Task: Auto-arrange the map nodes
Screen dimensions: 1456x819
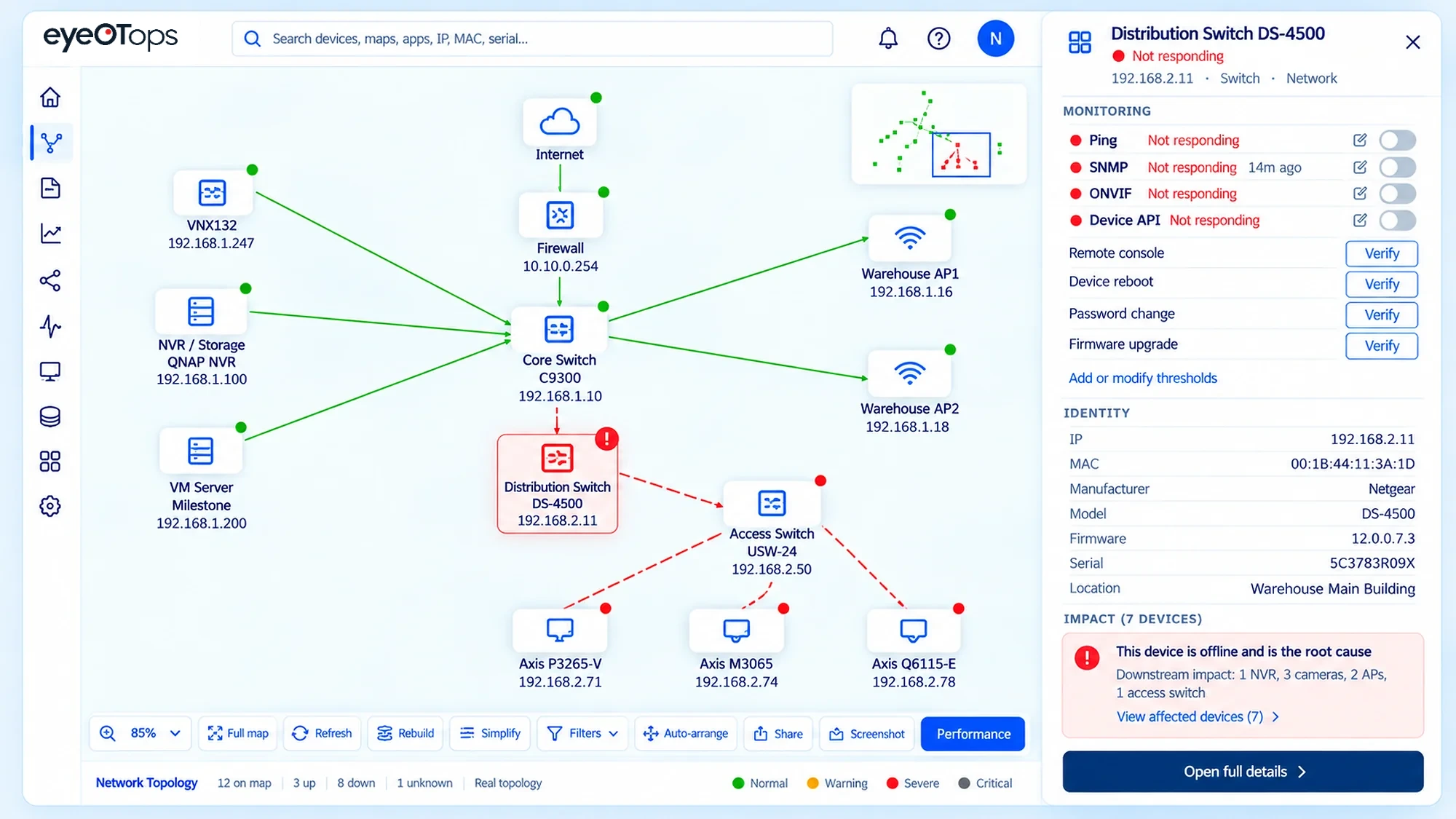Action: [686, 733]
